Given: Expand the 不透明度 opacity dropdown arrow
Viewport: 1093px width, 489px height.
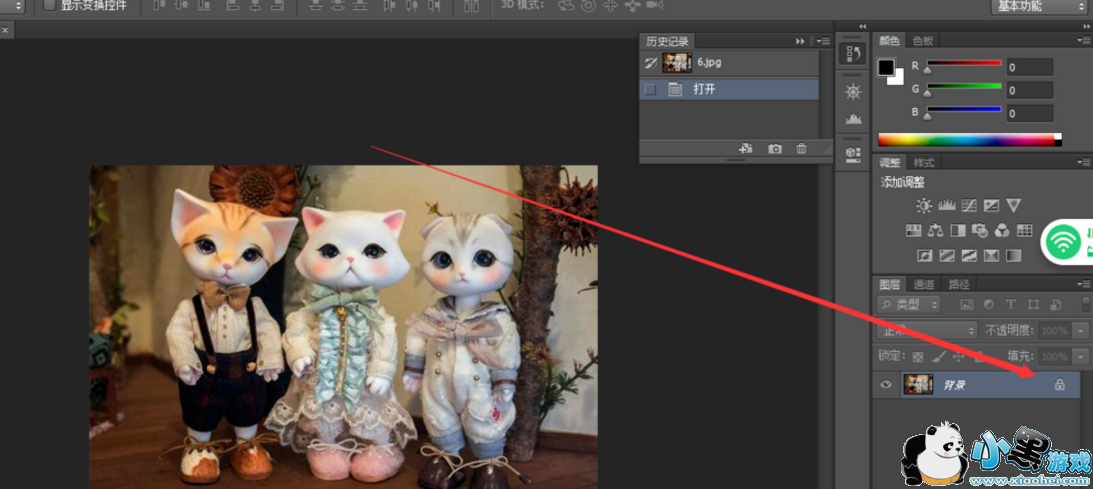Looking at the screenshot, I should 1081,330.
